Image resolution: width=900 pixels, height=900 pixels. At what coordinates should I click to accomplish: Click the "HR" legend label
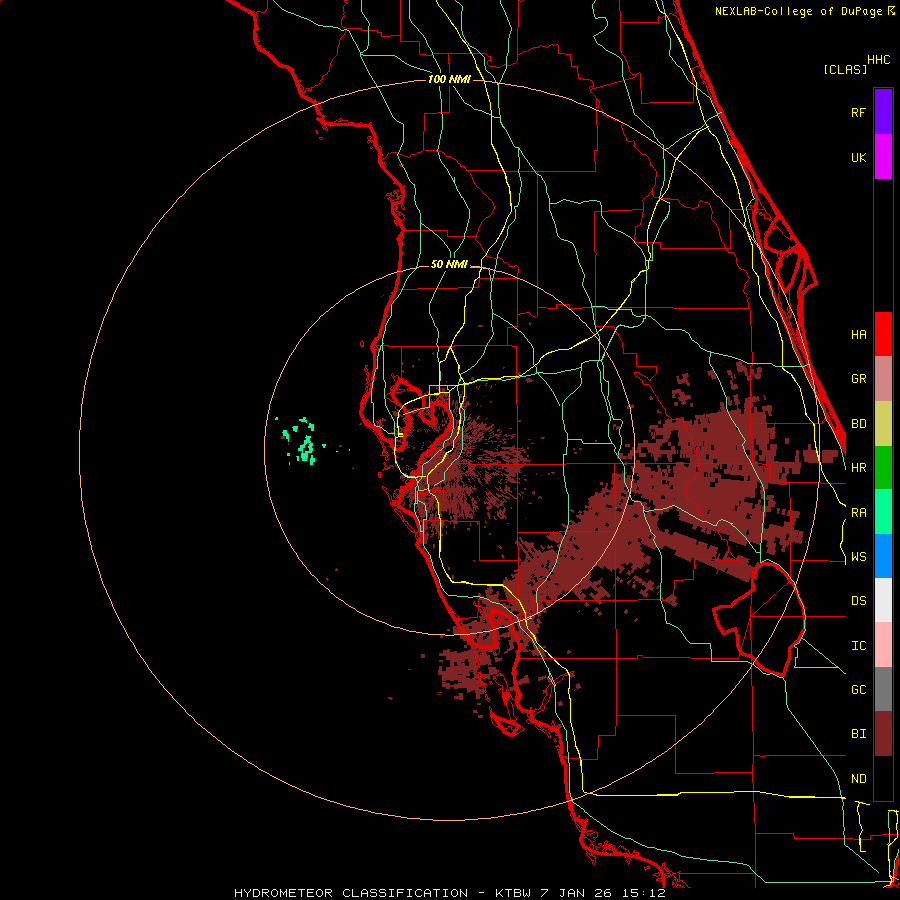(858, 468)
